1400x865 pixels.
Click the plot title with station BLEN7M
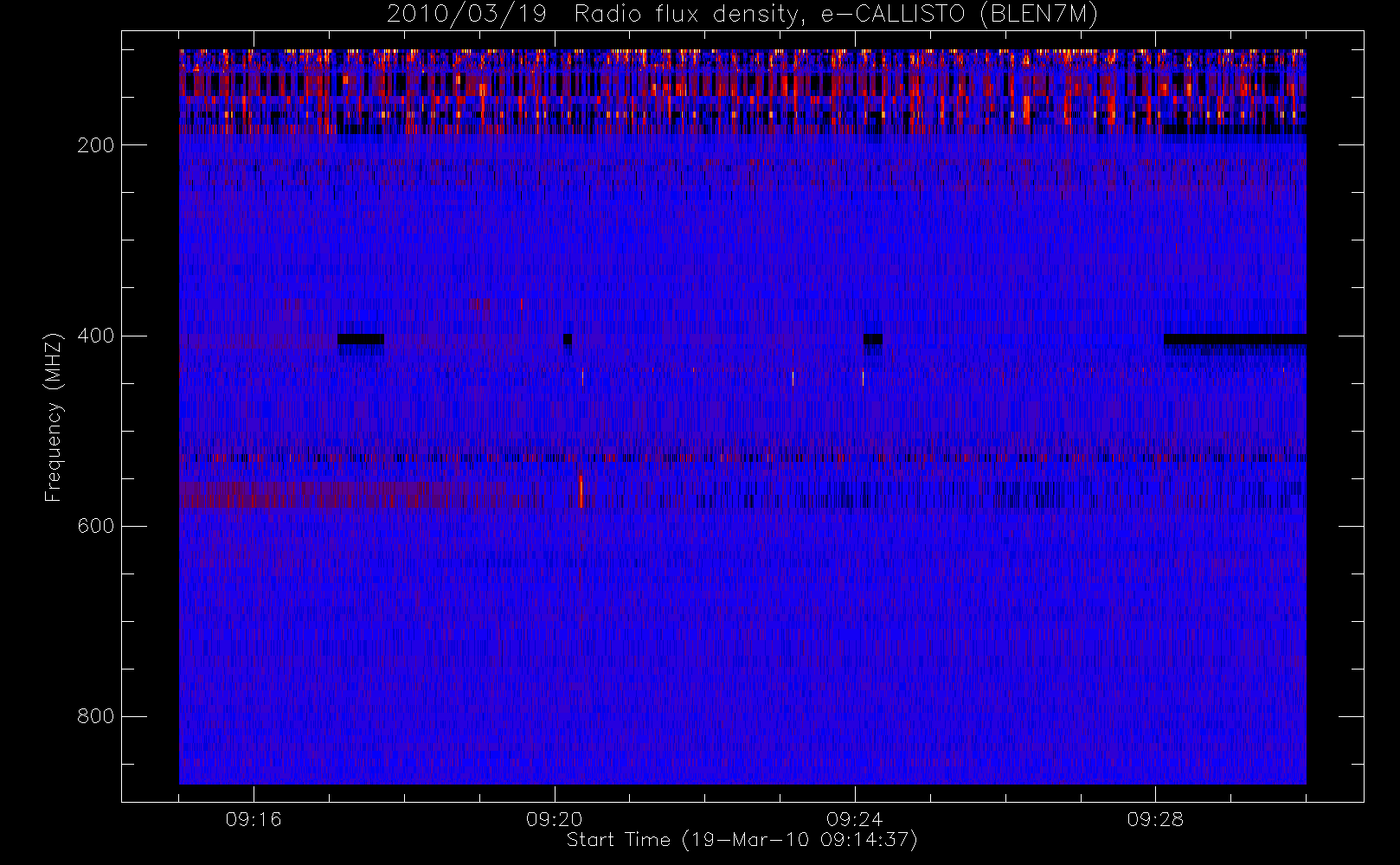742,15
